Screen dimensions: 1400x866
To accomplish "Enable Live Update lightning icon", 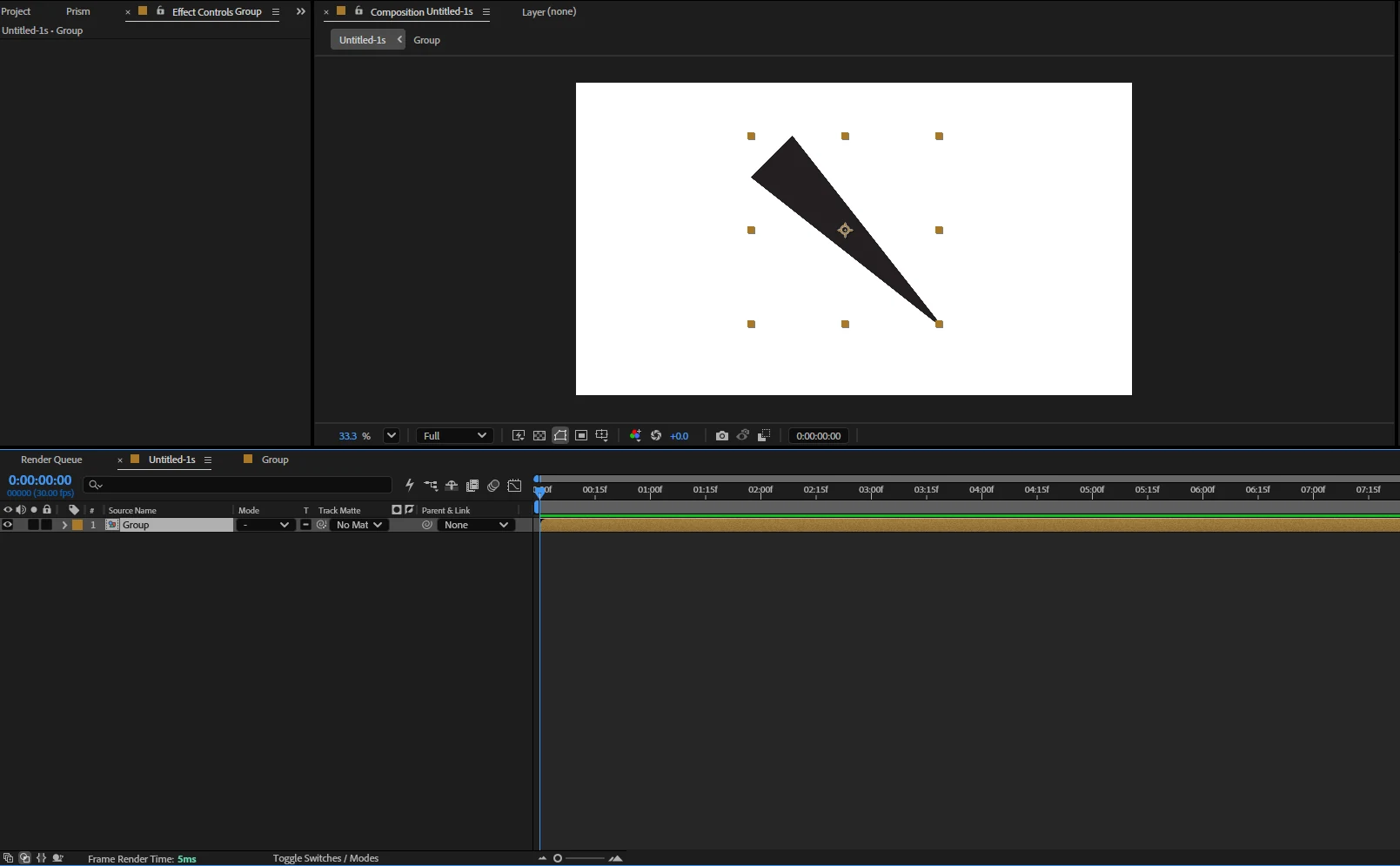I will [x=410, y=486].
